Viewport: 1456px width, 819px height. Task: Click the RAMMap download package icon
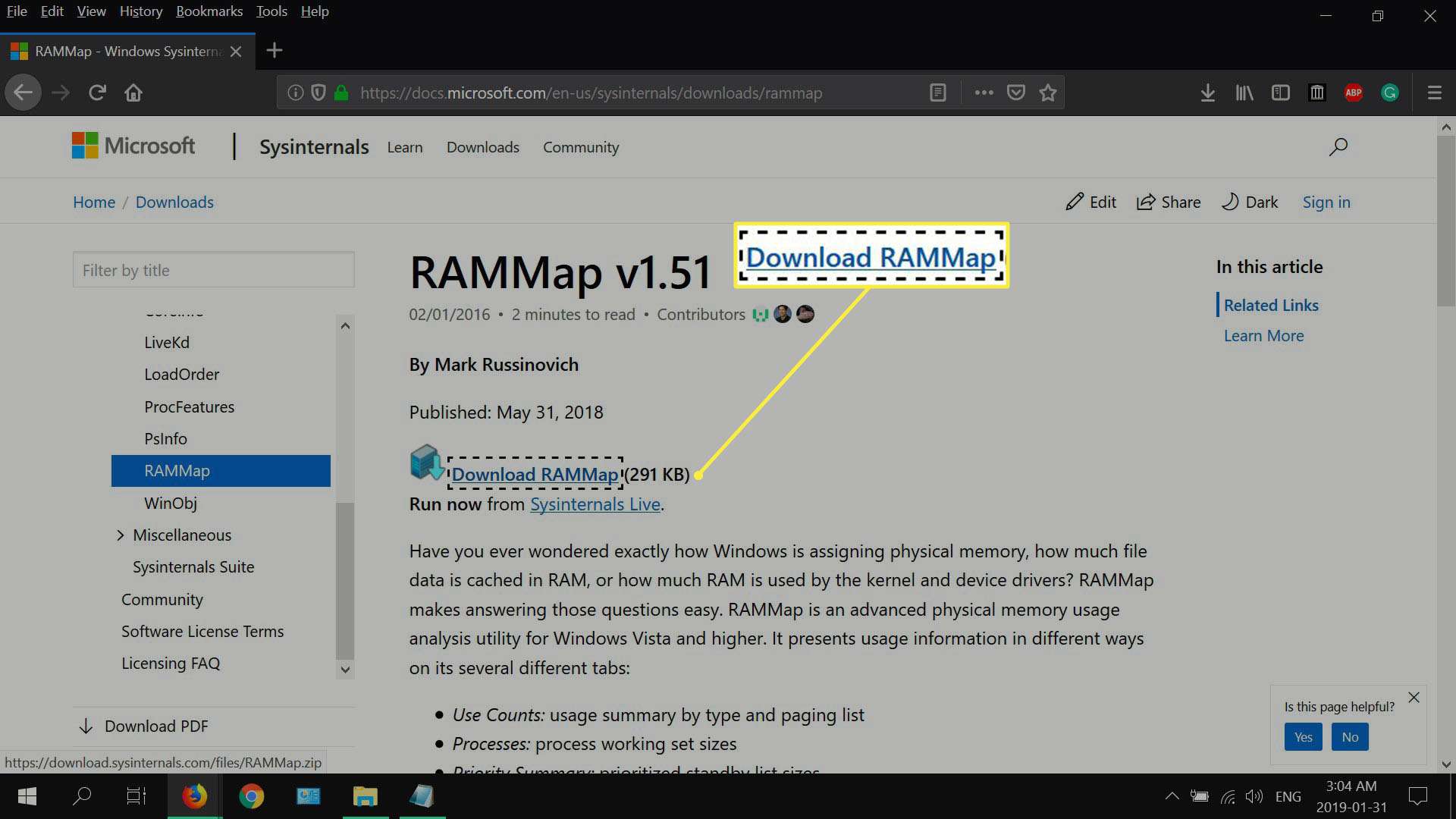point(427,463)
